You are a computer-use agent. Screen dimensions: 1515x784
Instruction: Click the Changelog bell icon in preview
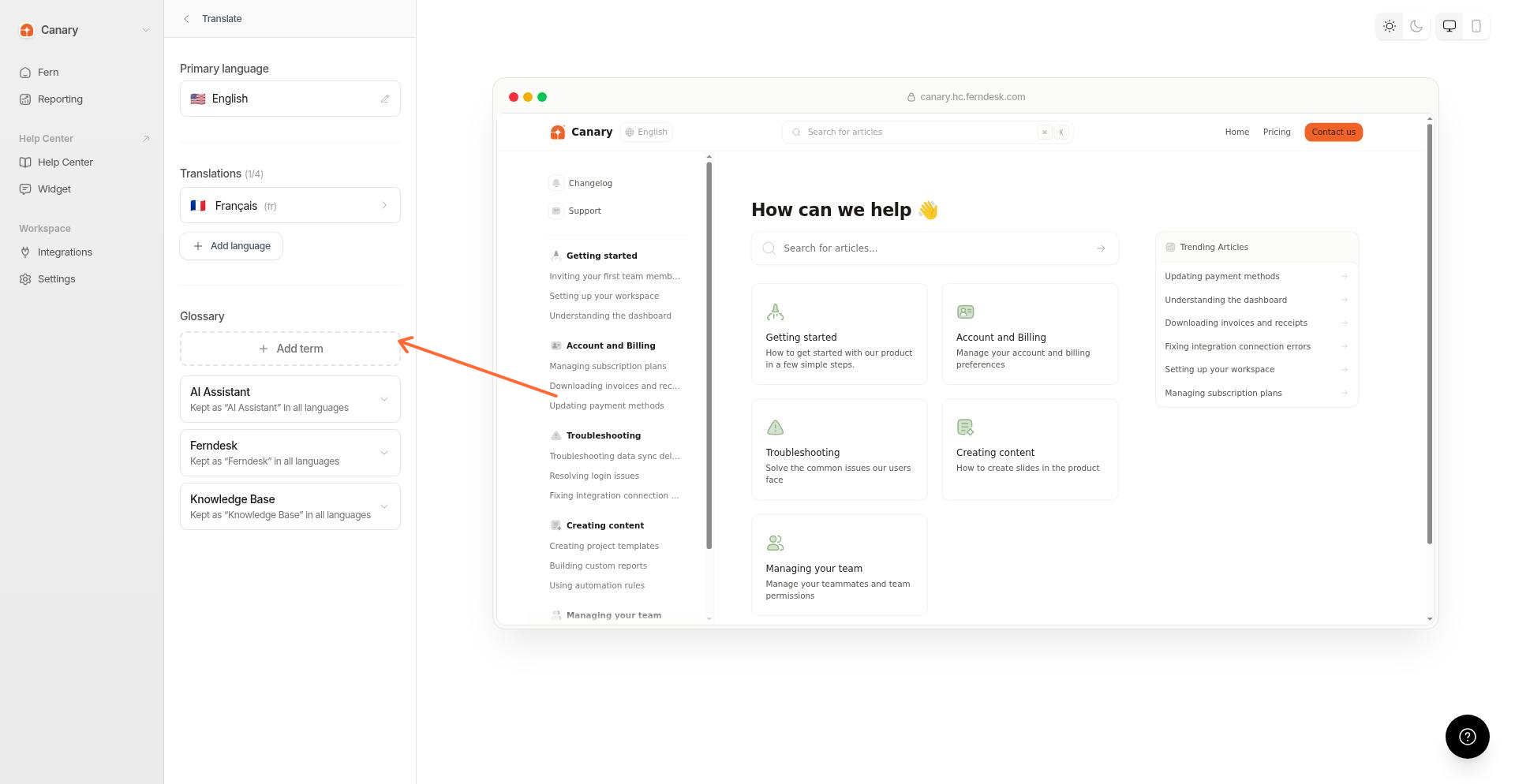pos(556,183)
